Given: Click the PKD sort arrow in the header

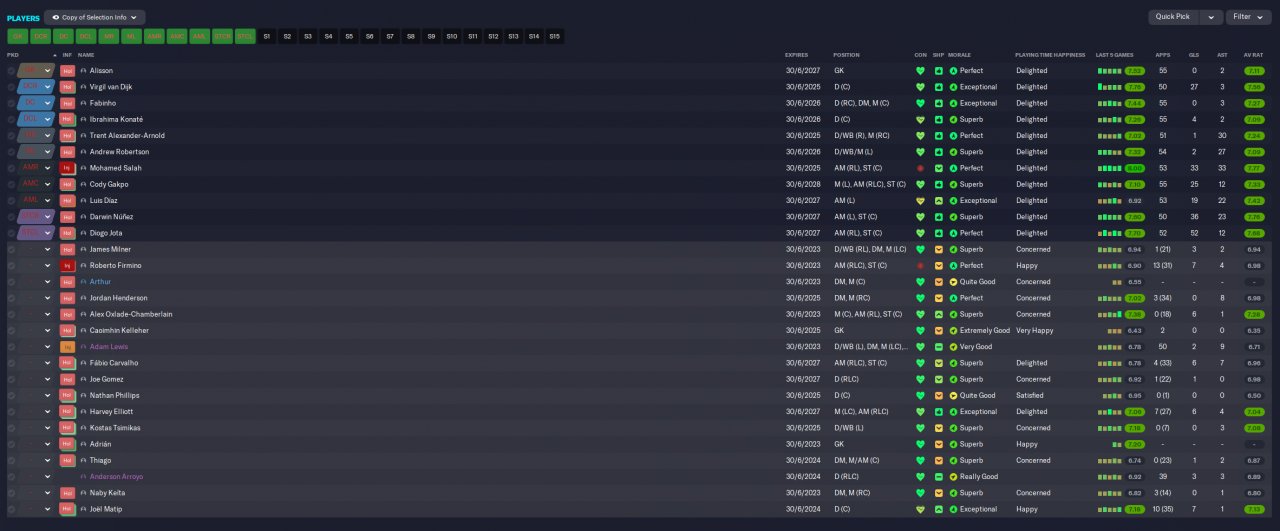Looking at the screenshot, I should 55,55.
